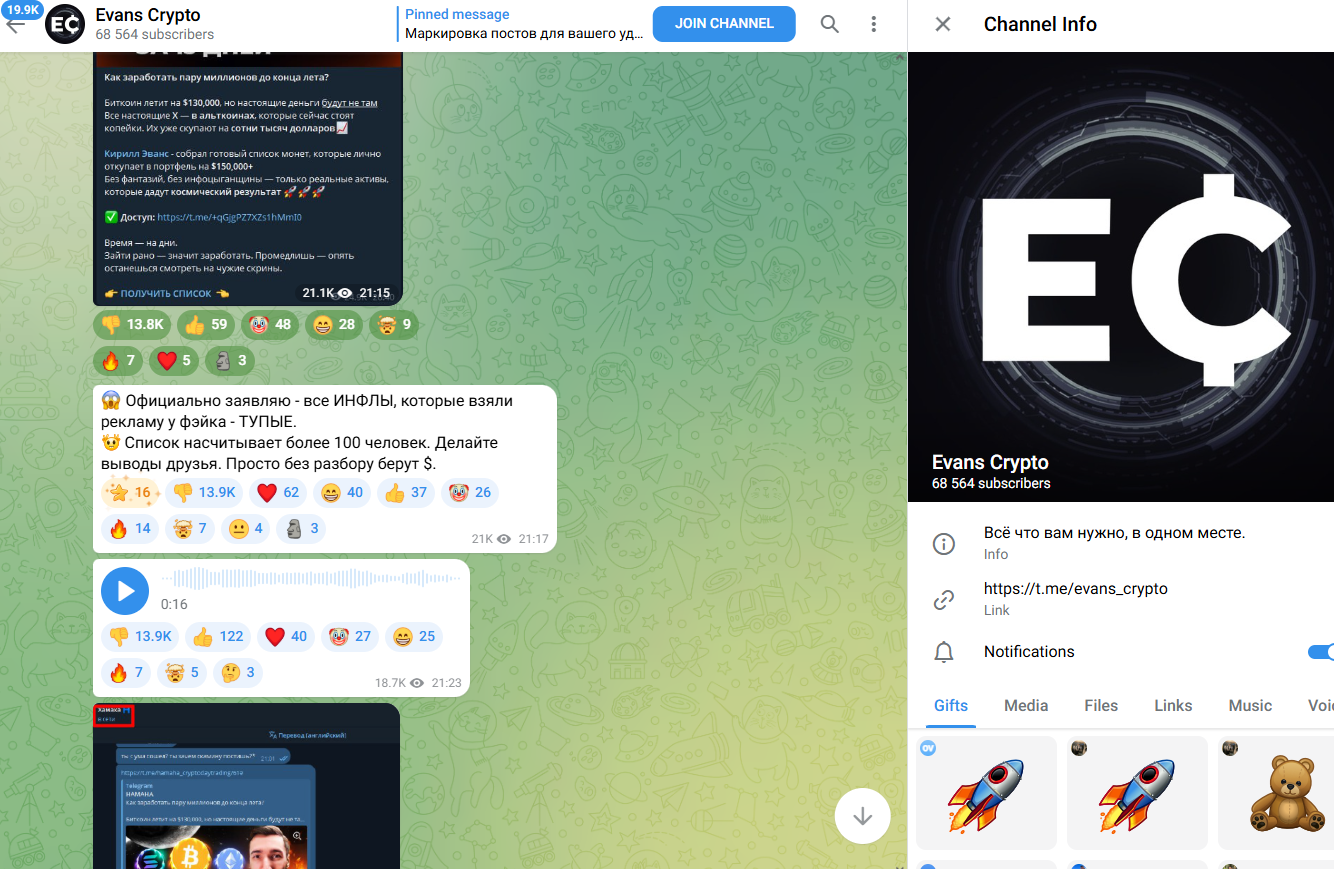Switch to the Files tab
Screen dimensions: 1334x869
[1101, 705]
